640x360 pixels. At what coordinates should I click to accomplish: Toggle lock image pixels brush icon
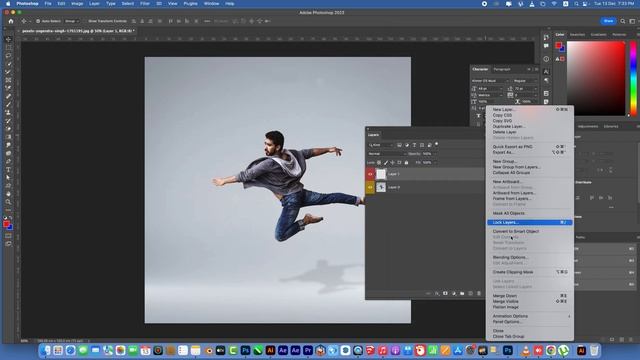(386, 162)
